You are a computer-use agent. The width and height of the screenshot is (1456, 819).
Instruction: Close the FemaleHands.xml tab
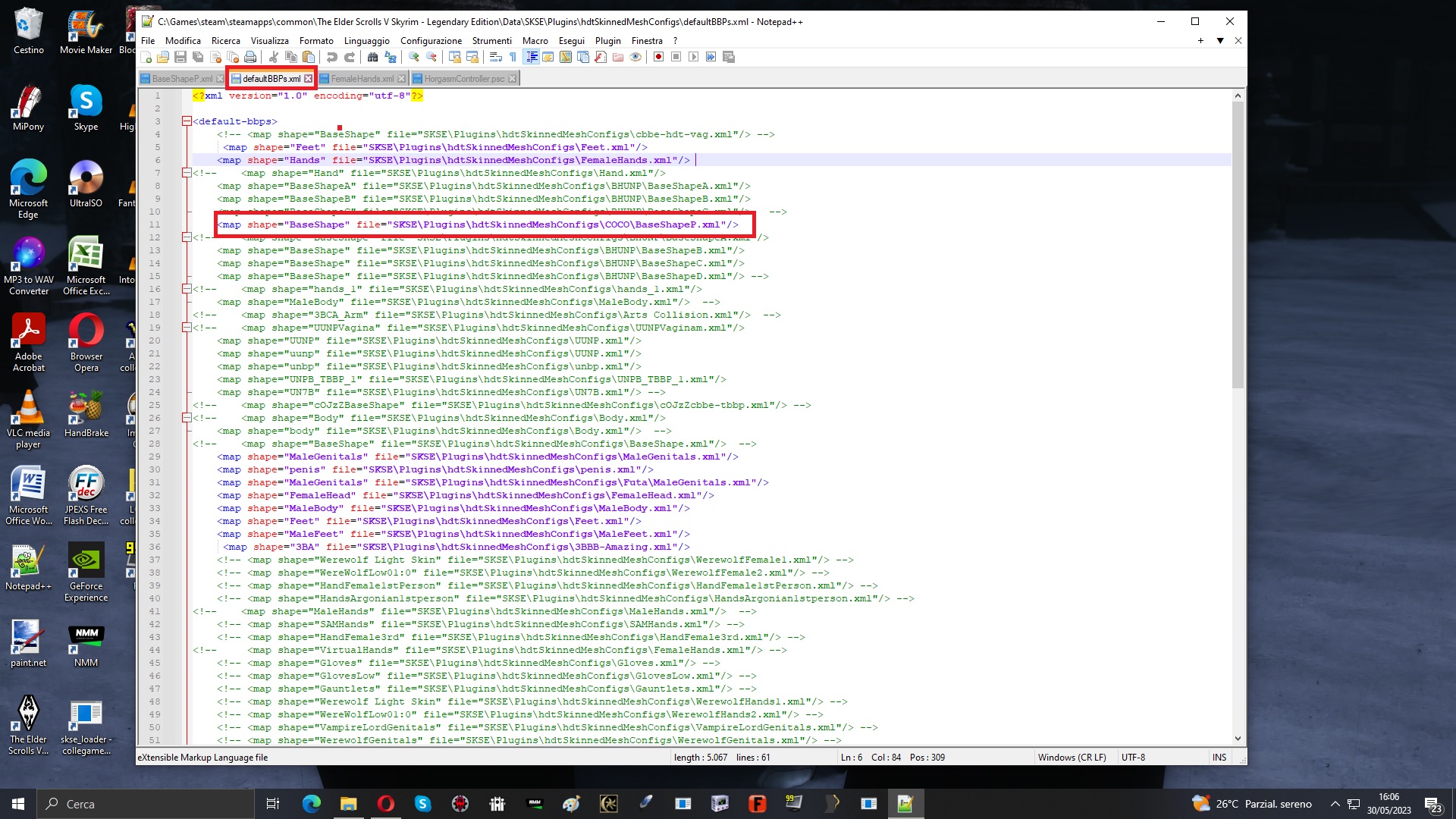click(x=402, y=79)
